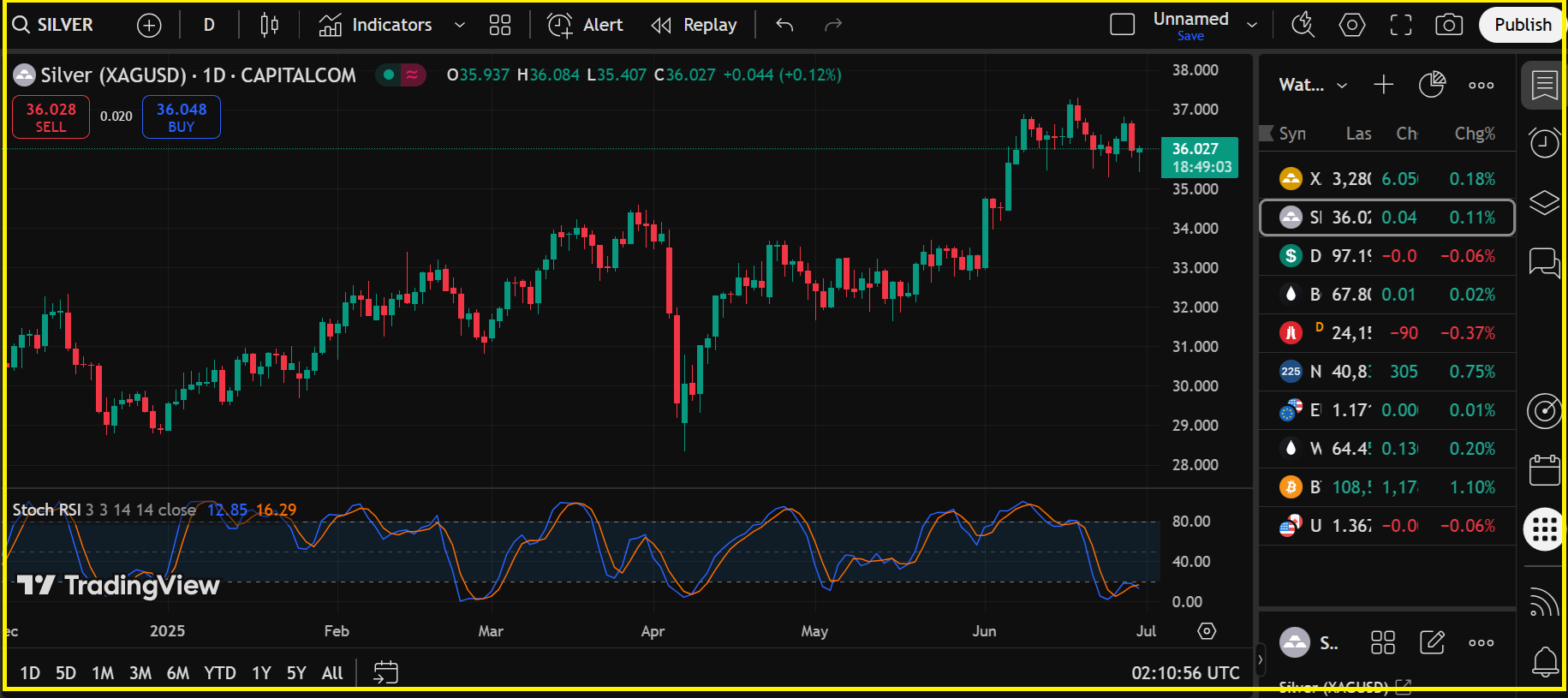
Task: Click the candlestick chart type icon
Action: 269,25
